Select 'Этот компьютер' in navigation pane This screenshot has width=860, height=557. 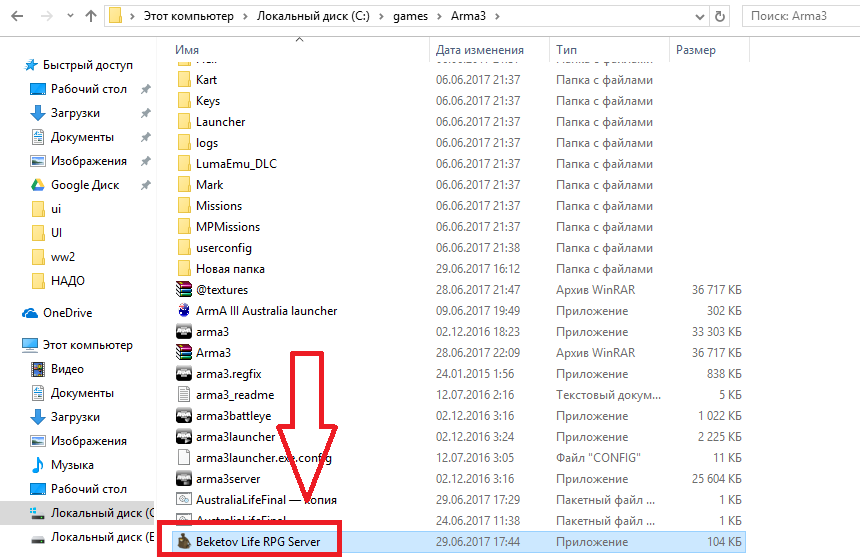coord(88,345)
